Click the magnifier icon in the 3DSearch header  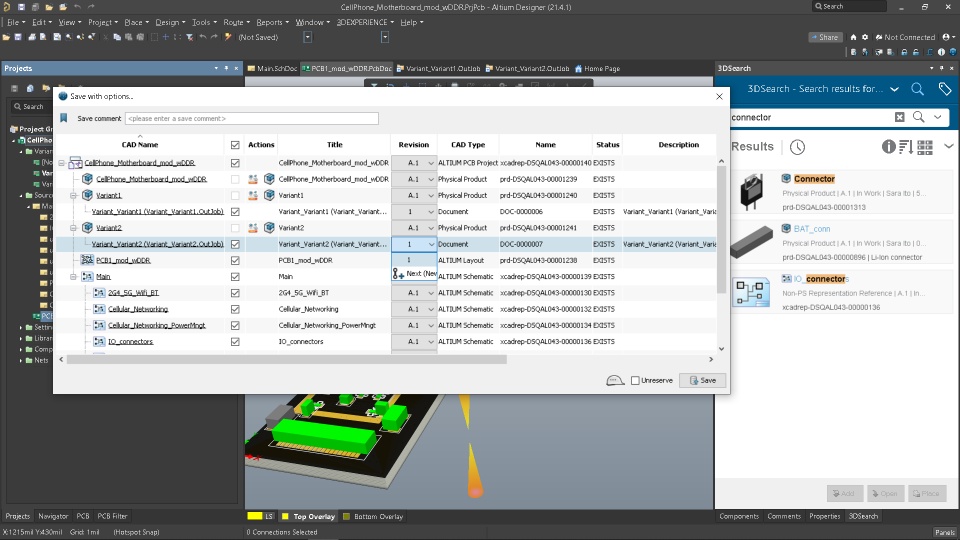(917, 89)
